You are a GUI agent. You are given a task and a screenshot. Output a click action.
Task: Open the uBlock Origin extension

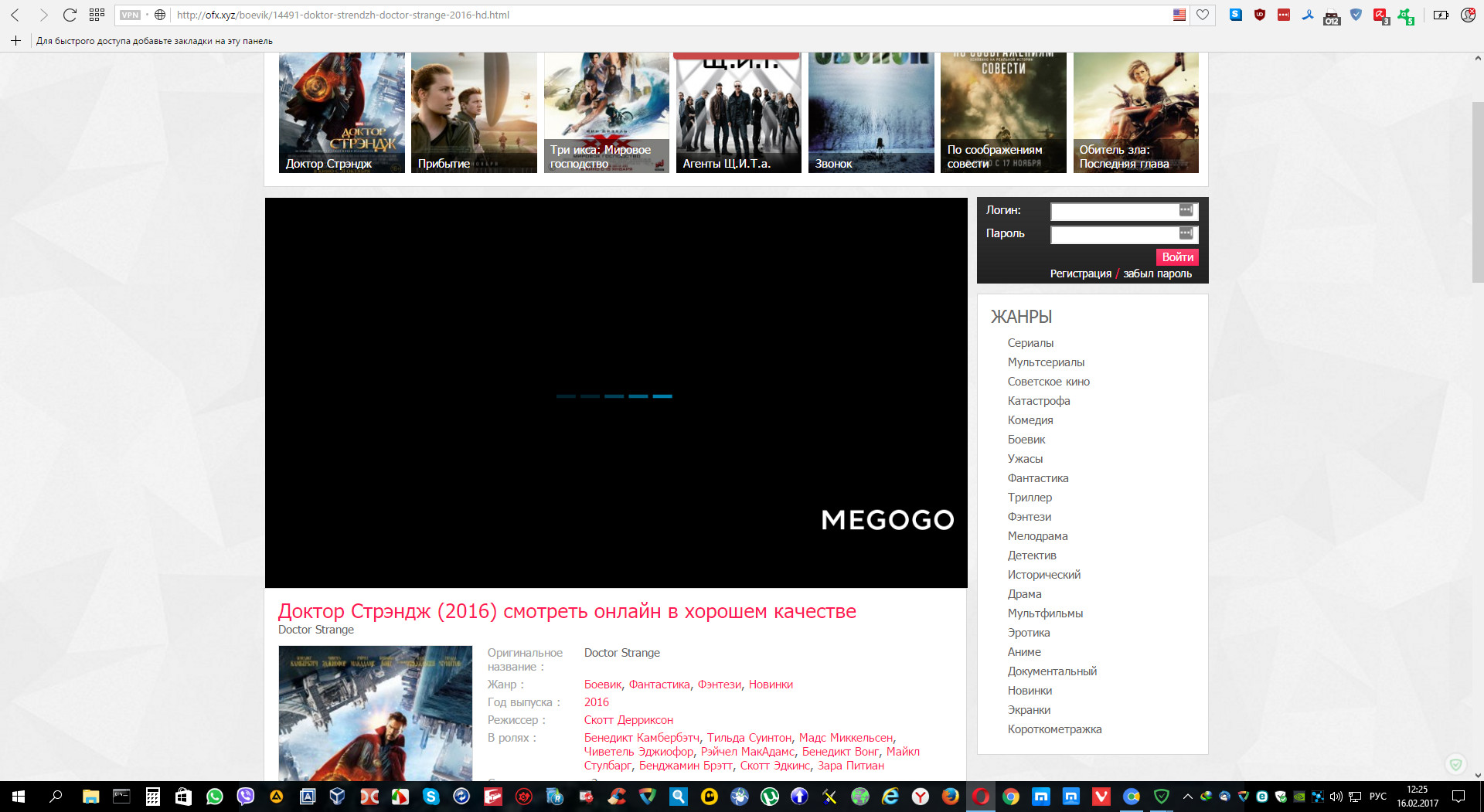1260,15
